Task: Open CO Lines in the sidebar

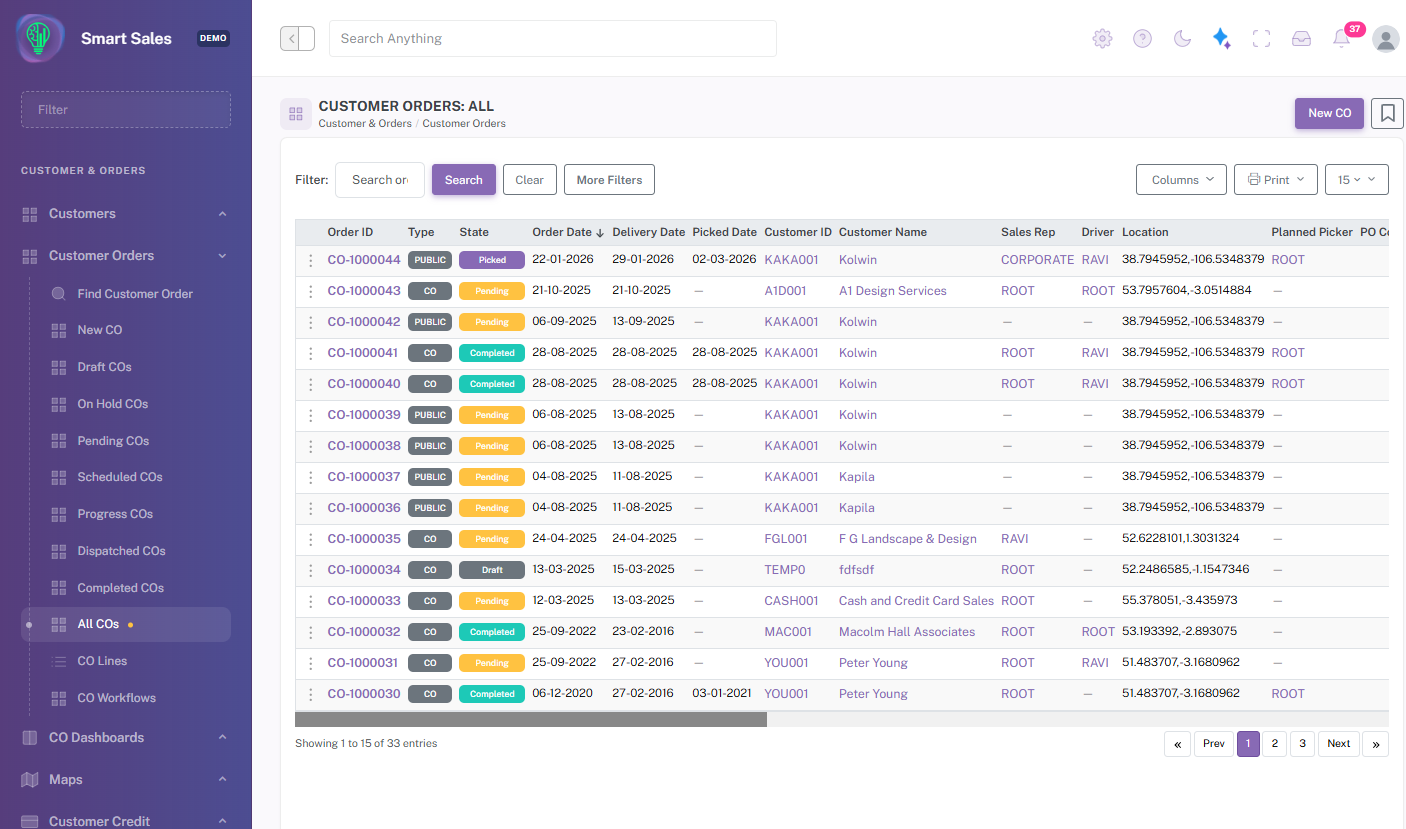Action: click(102, 661)
